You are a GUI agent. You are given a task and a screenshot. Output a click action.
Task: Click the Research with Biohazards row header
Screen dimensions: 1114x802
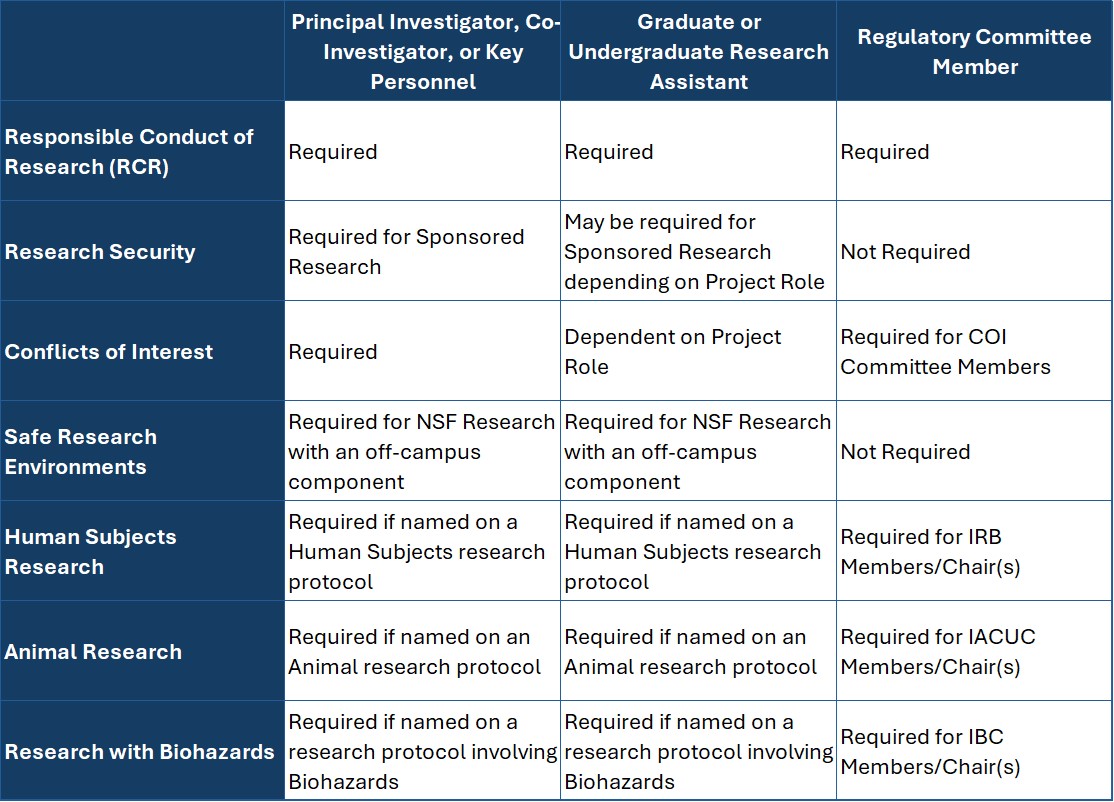[140, 752]
